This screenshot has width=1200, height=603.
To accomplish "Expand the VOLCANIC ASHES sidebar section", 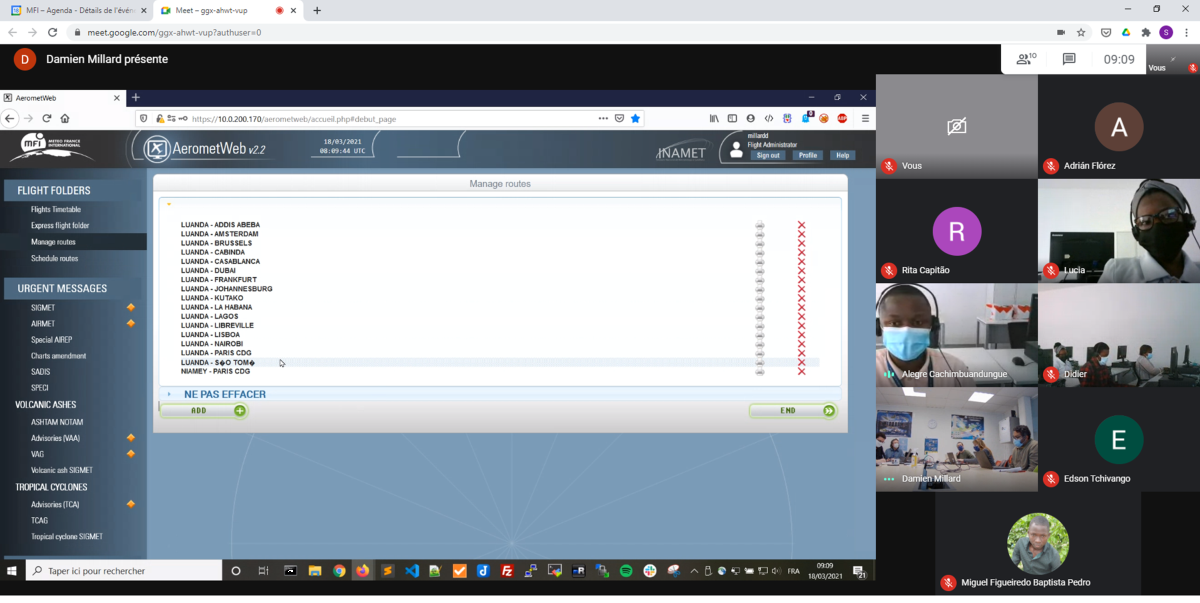I will (x=46, y=405).
